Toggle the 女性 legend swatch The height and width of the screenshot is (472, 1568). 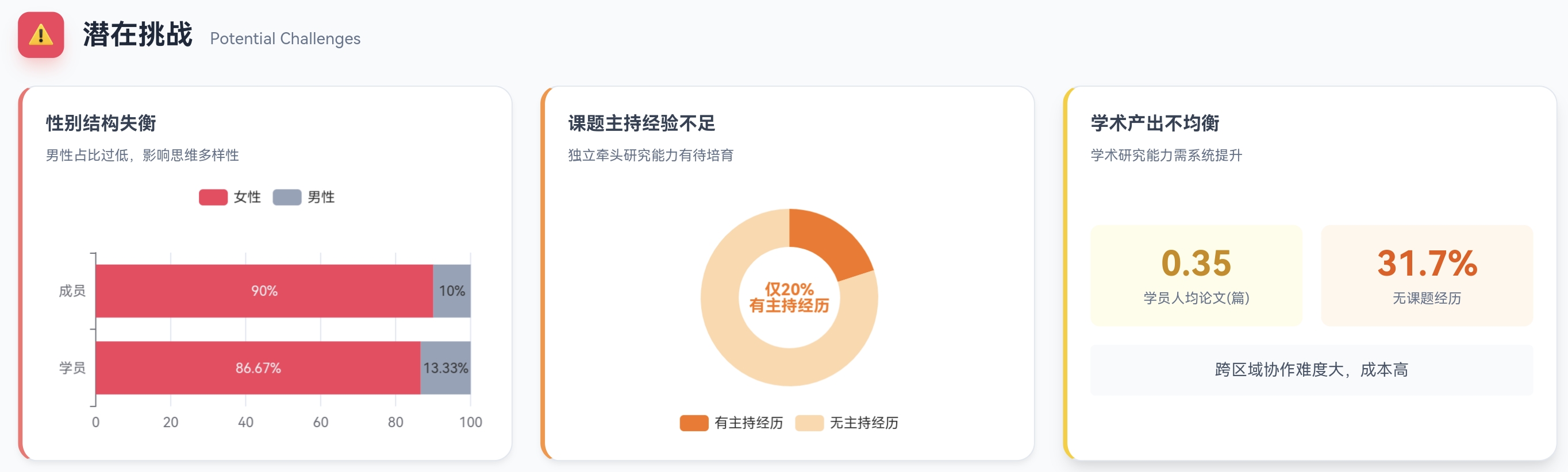click(213, 197)
